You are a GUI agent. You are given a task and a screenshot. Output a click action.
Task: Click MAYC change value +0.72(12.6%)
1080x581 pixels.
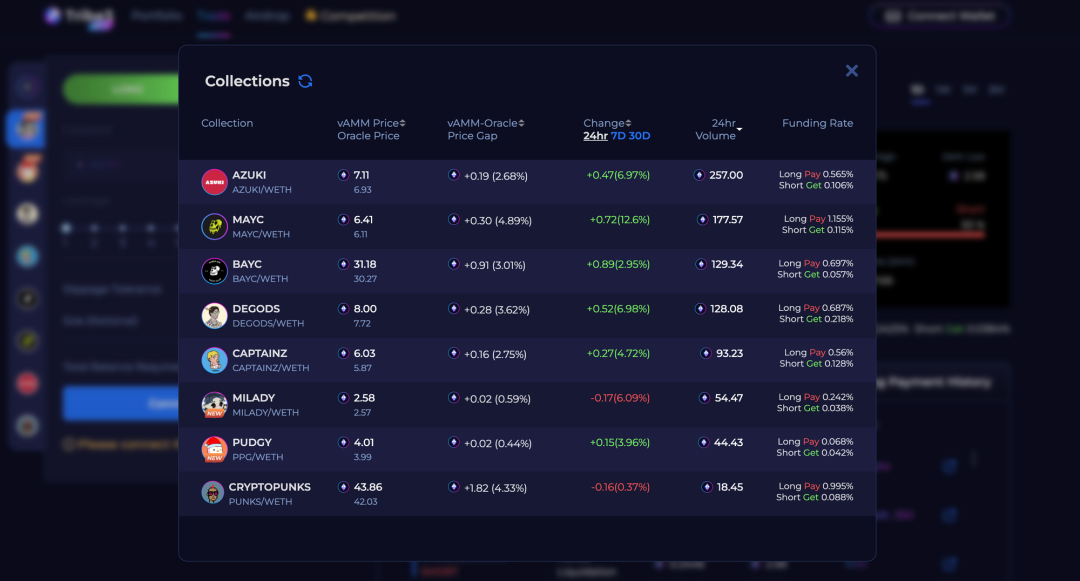(620, 220)
